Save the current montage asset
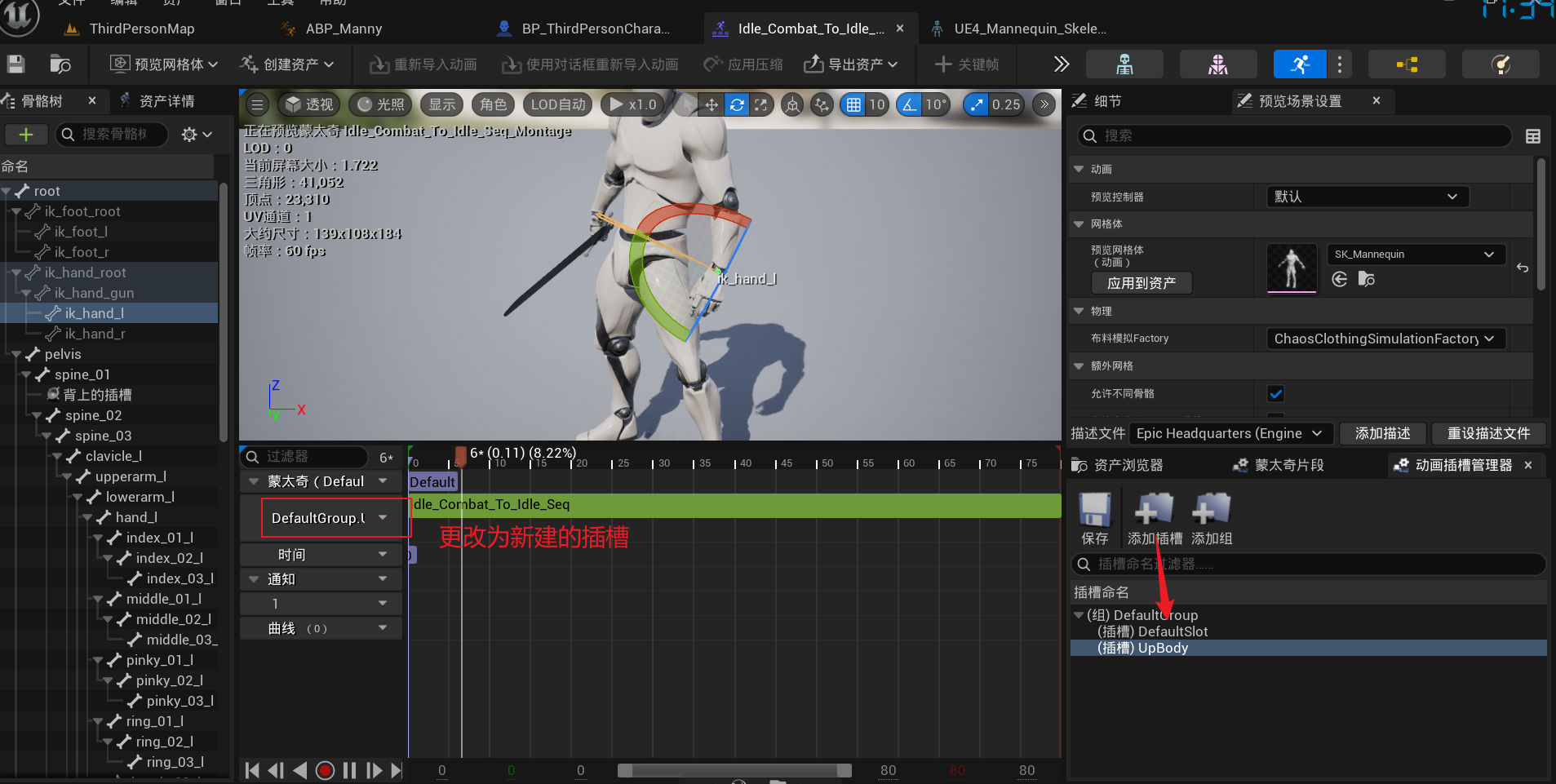Image resolution: width=1556 pixels, height=784 pixels. (x=16, y=64)
